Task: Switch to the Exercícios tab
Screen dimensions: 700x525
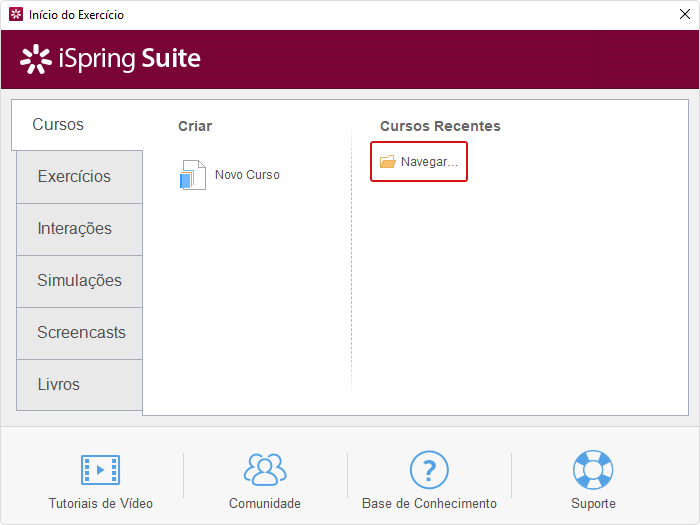Action: tap(79, 177)
